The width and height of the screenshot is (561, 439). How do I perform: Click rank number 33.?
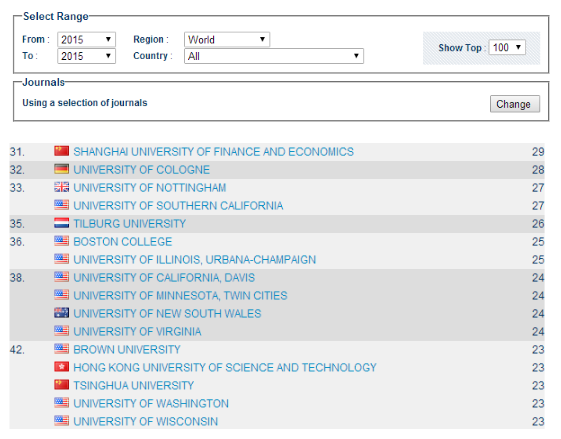17,187
